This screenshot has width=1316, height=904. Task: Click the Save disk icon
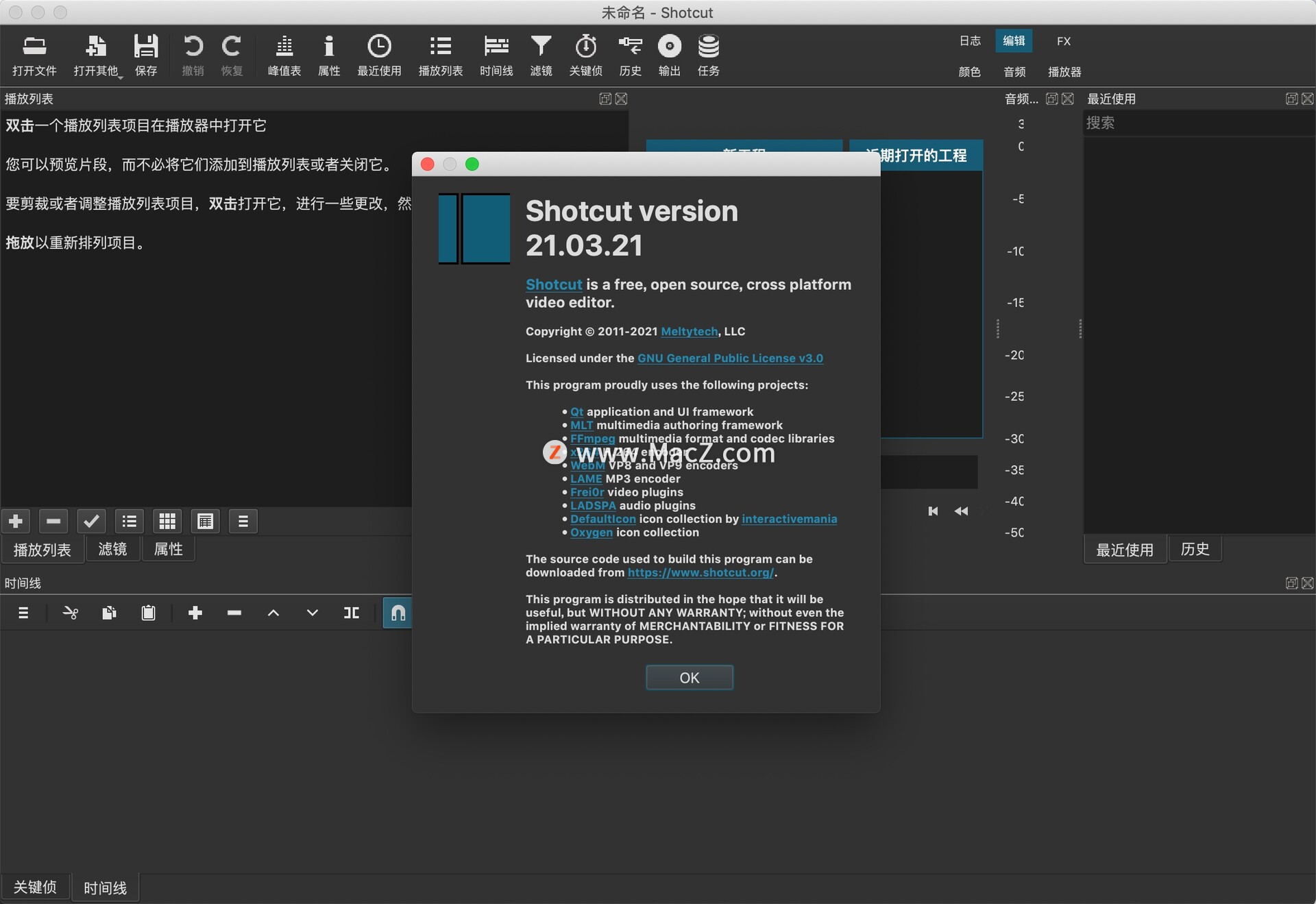point(146,55)
